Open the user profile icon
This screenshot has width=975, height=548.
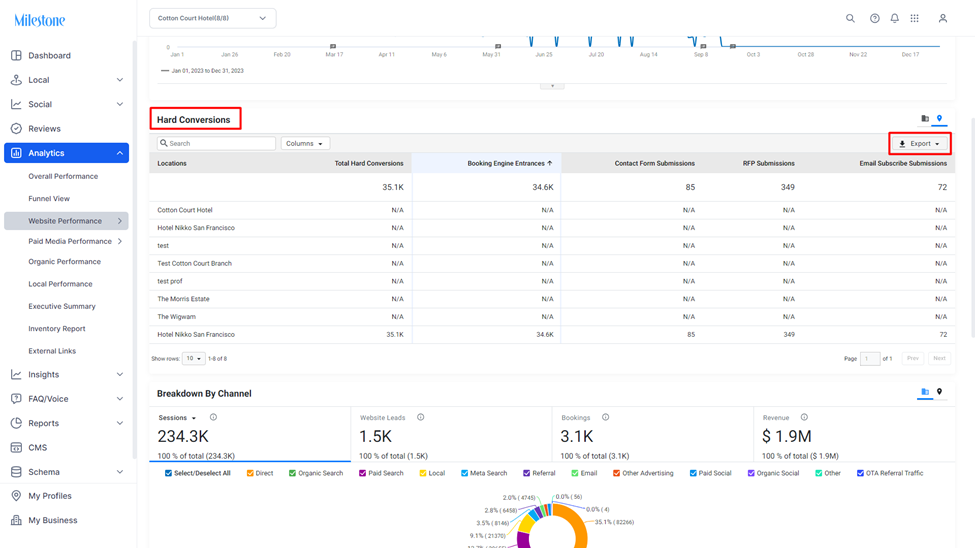(943, 18)
